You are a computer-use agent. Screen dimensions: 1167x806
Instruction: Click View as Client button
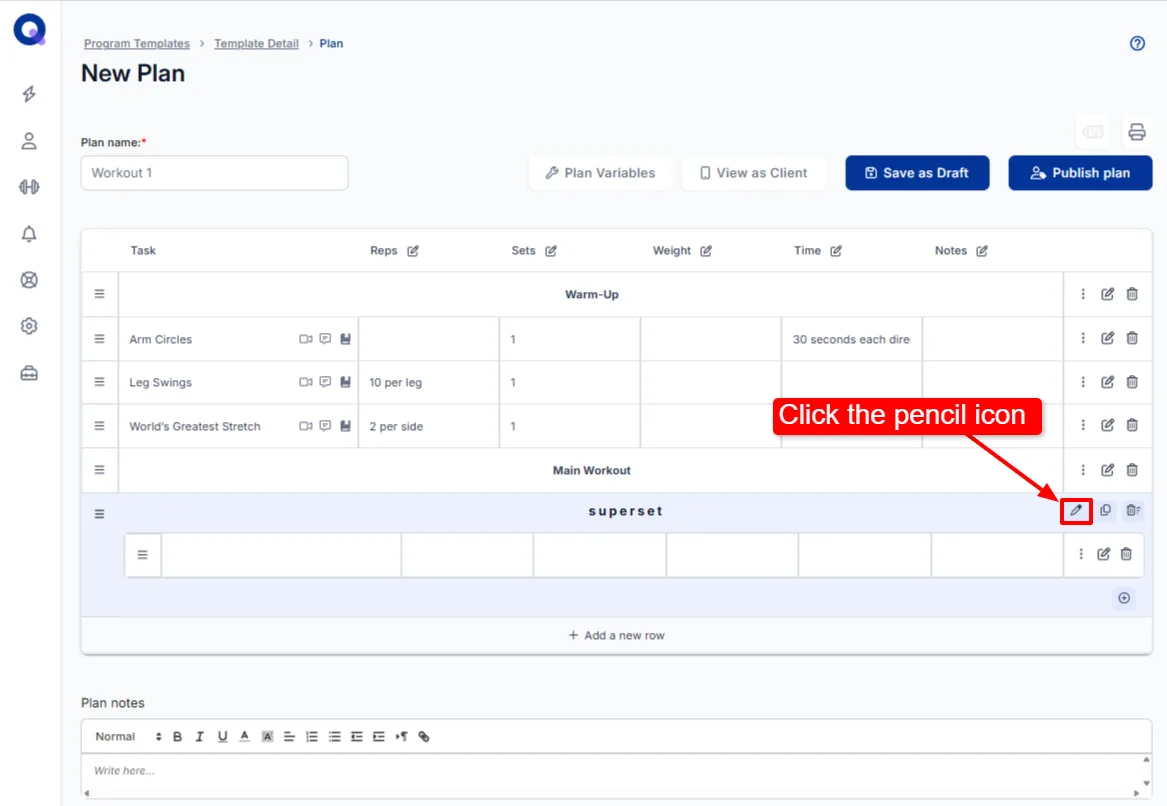click(753, 173)
